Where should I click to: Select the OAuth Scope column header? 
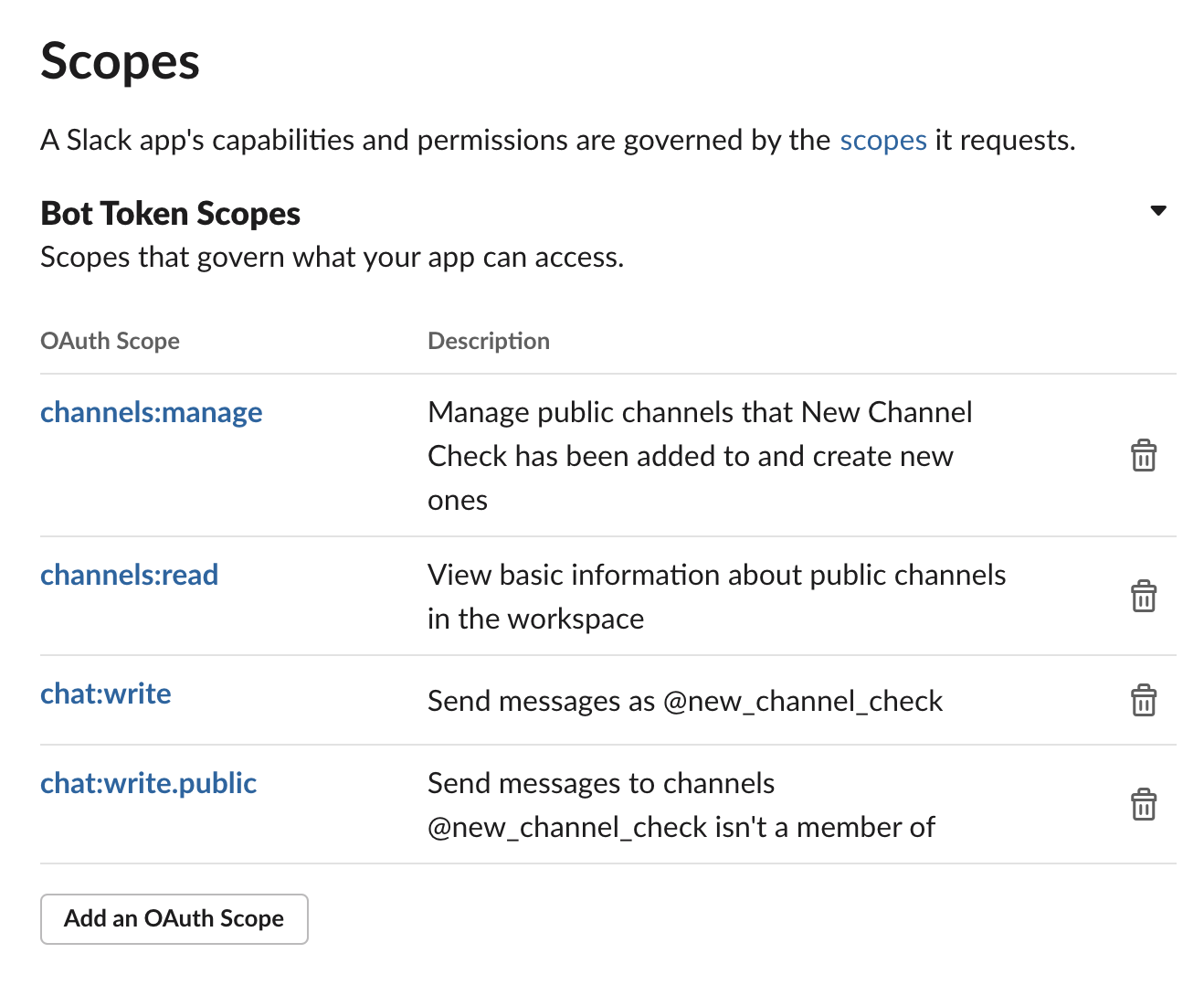point(111,341)
